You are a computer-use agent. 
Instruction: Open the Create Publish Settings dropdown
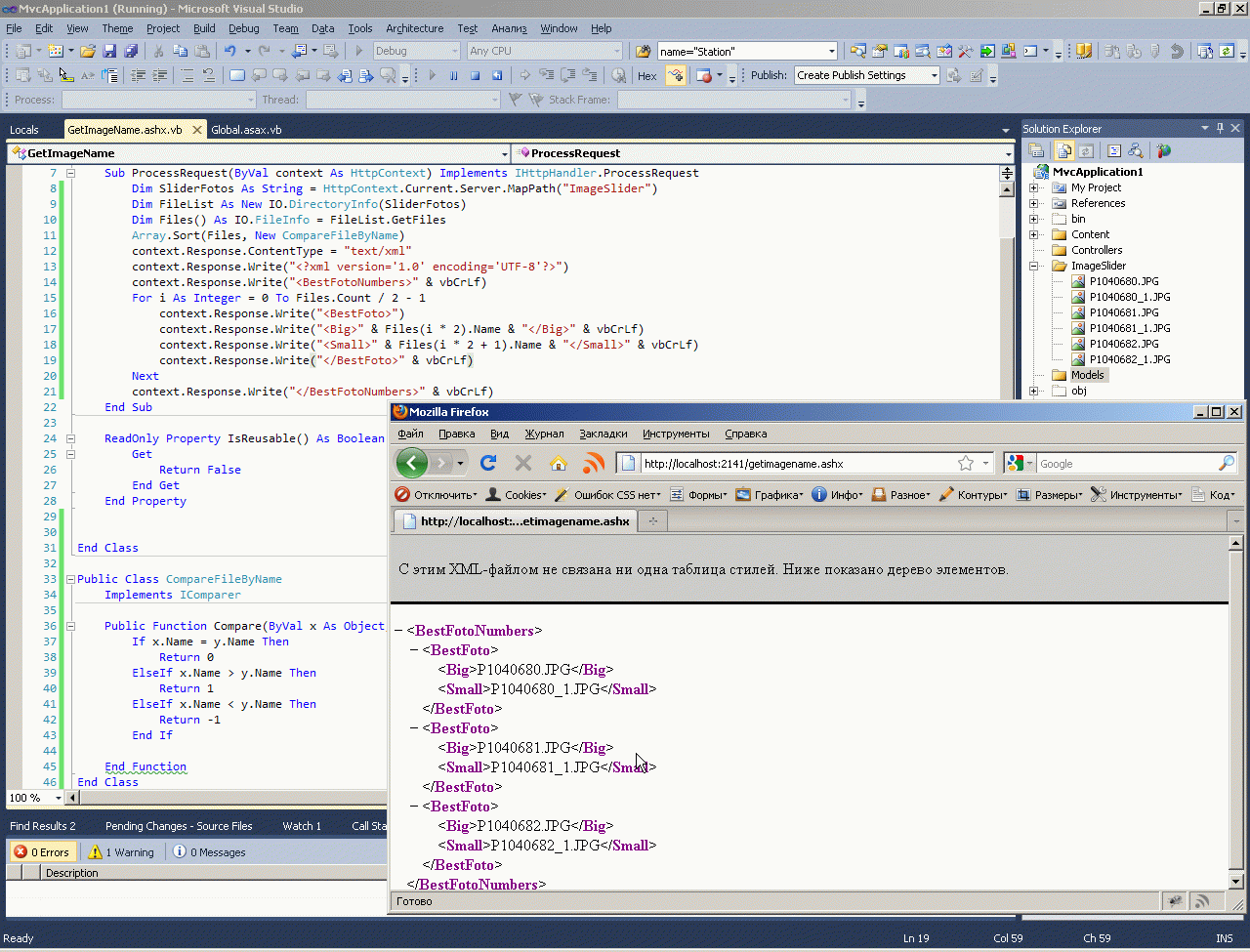click(x=934, y=75)
